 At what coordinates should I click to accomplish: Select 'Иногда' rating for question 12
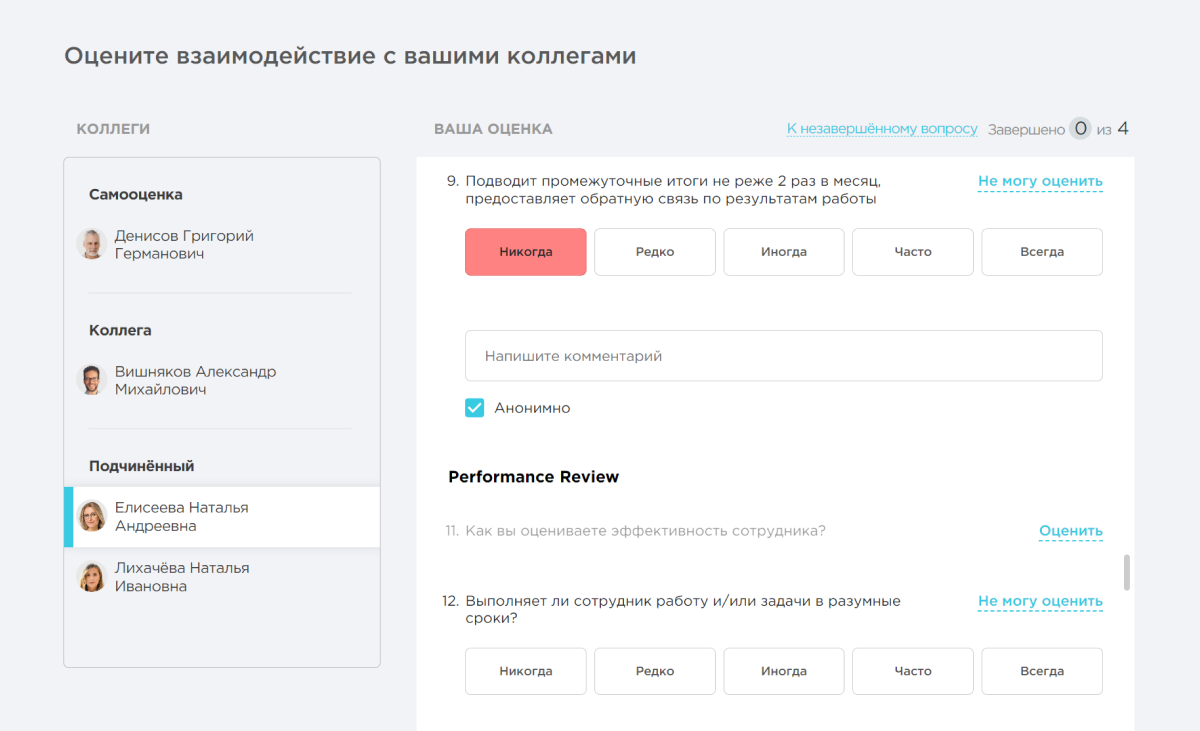(x=783, y=670)
